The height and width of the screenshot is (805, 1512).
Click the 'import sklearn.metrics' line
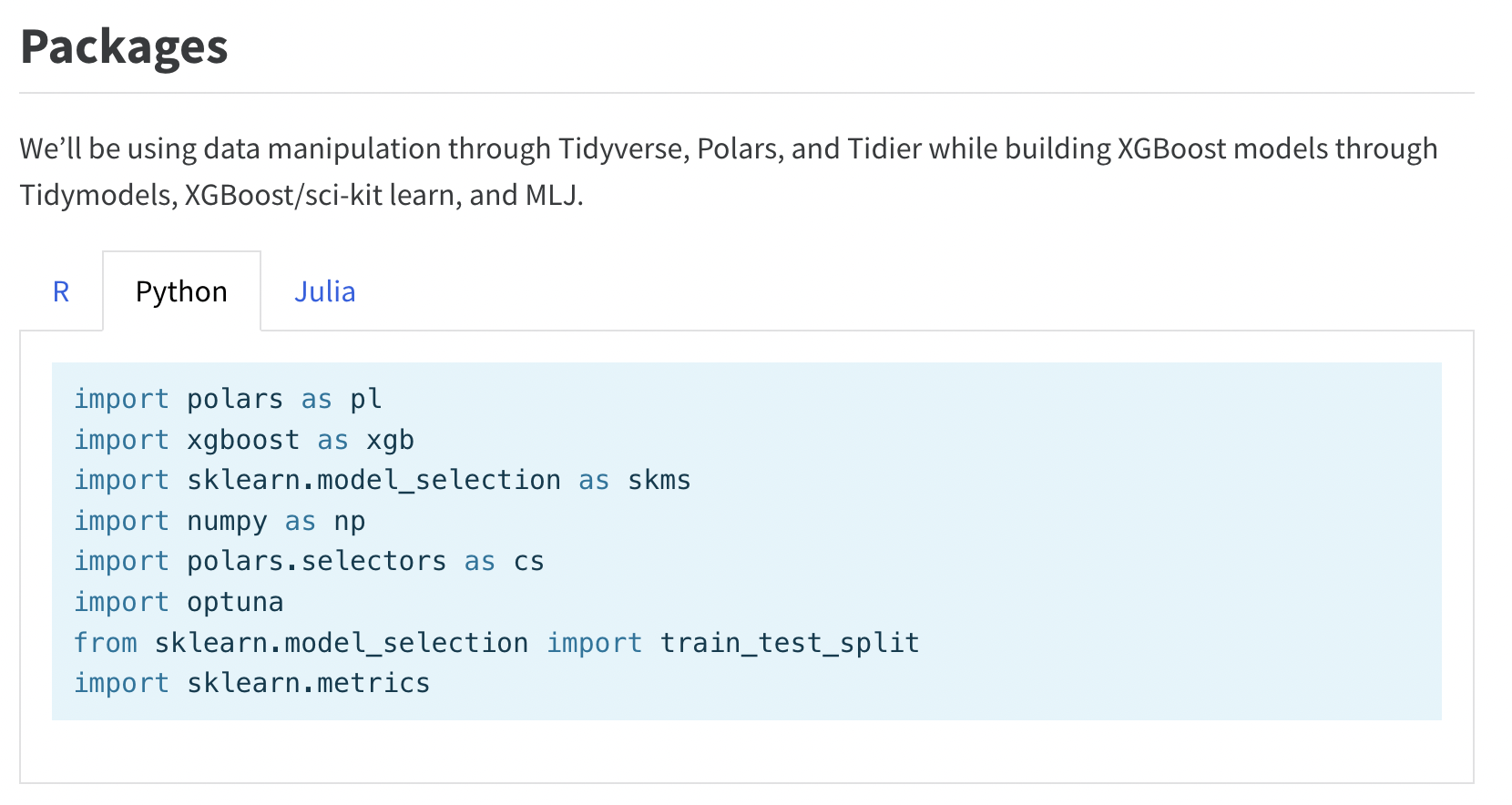click(x=251, y=683)
